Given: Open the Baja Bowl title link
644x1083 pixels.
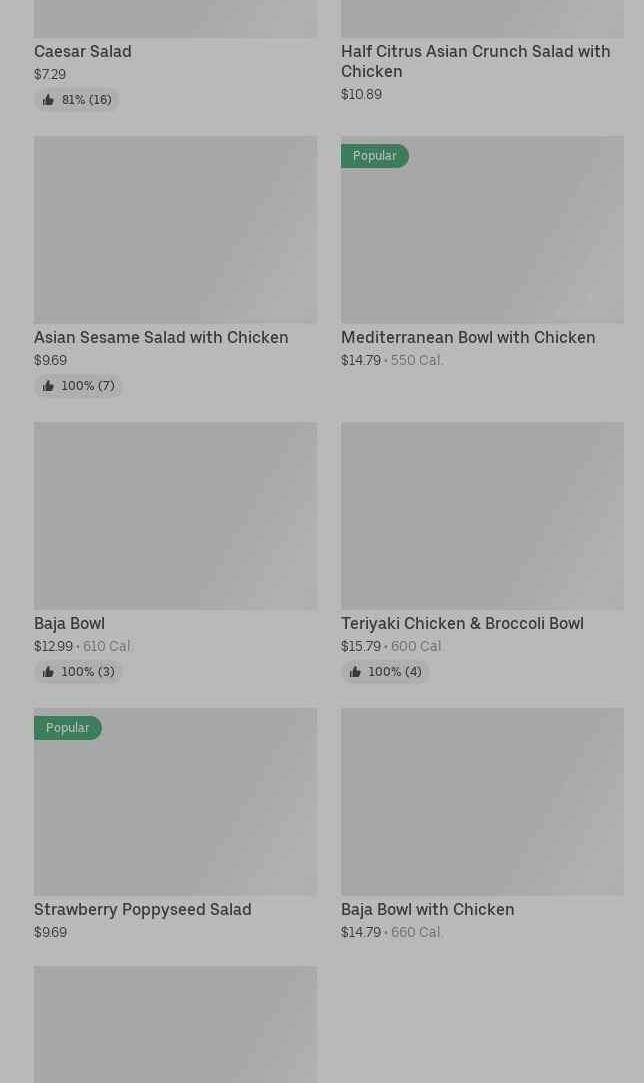Looking at the screenshot, I should click(69, 623).
